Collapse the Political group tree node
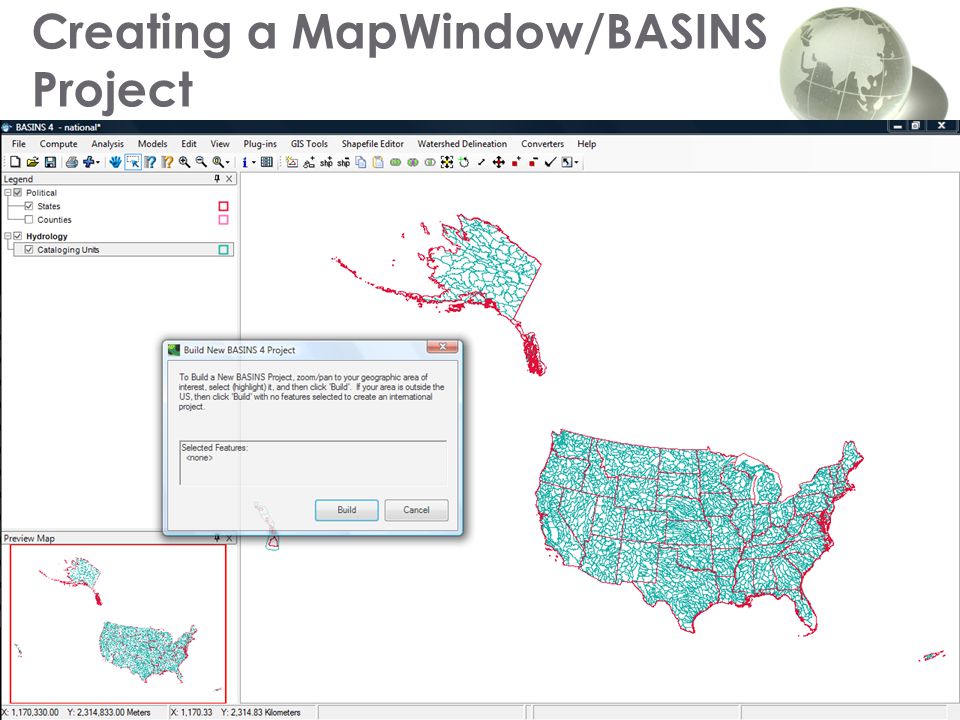This screenshot has width=960, height=720. [x=8, y=192]
